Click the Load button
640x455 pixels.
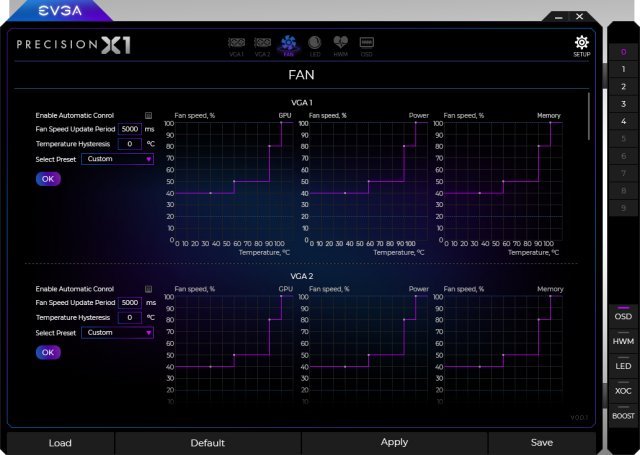coord(60,443)
